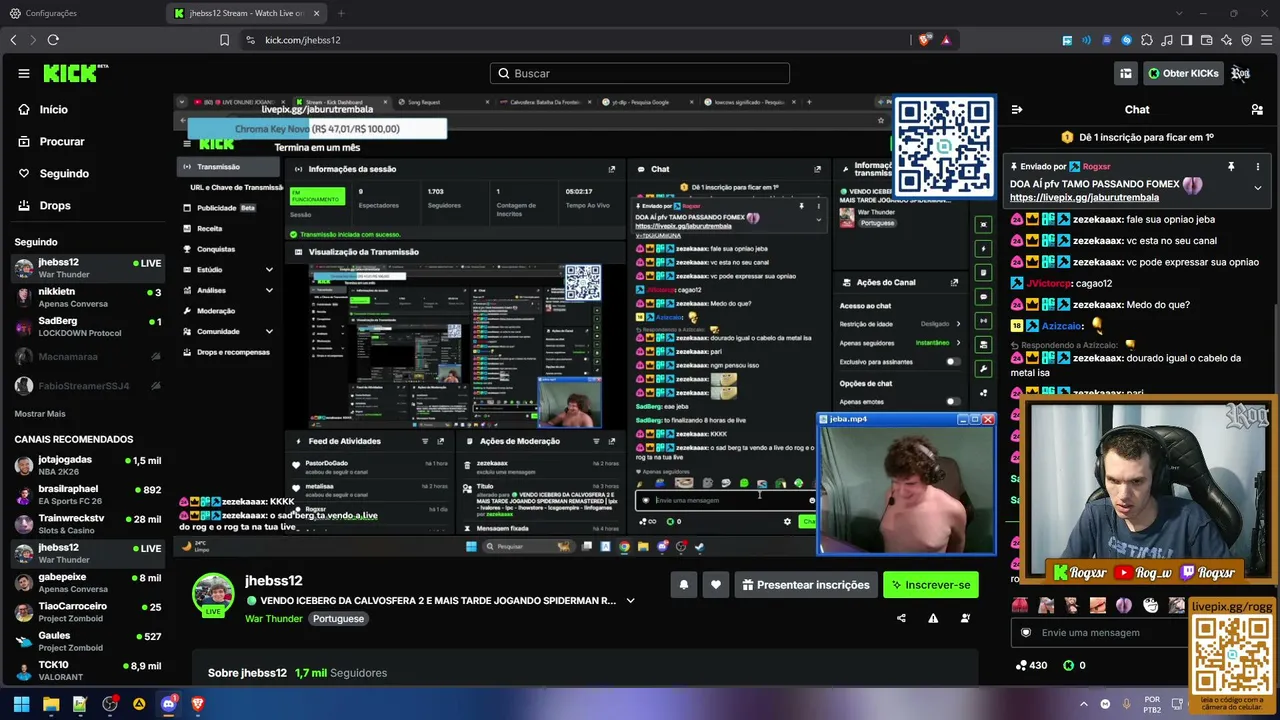
Task: Click the user icon next to report
Action: pyautogui.click(x=965, y=618)
